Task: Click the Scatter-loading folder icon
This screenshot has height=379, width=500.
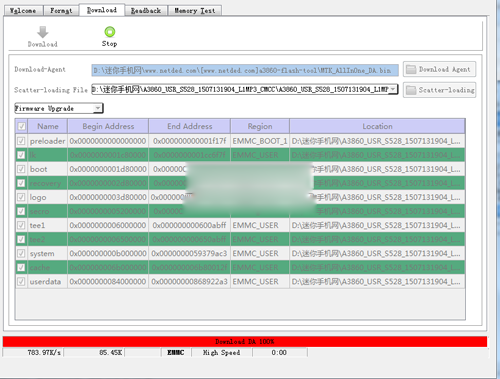Action: [x=411, y=90]
